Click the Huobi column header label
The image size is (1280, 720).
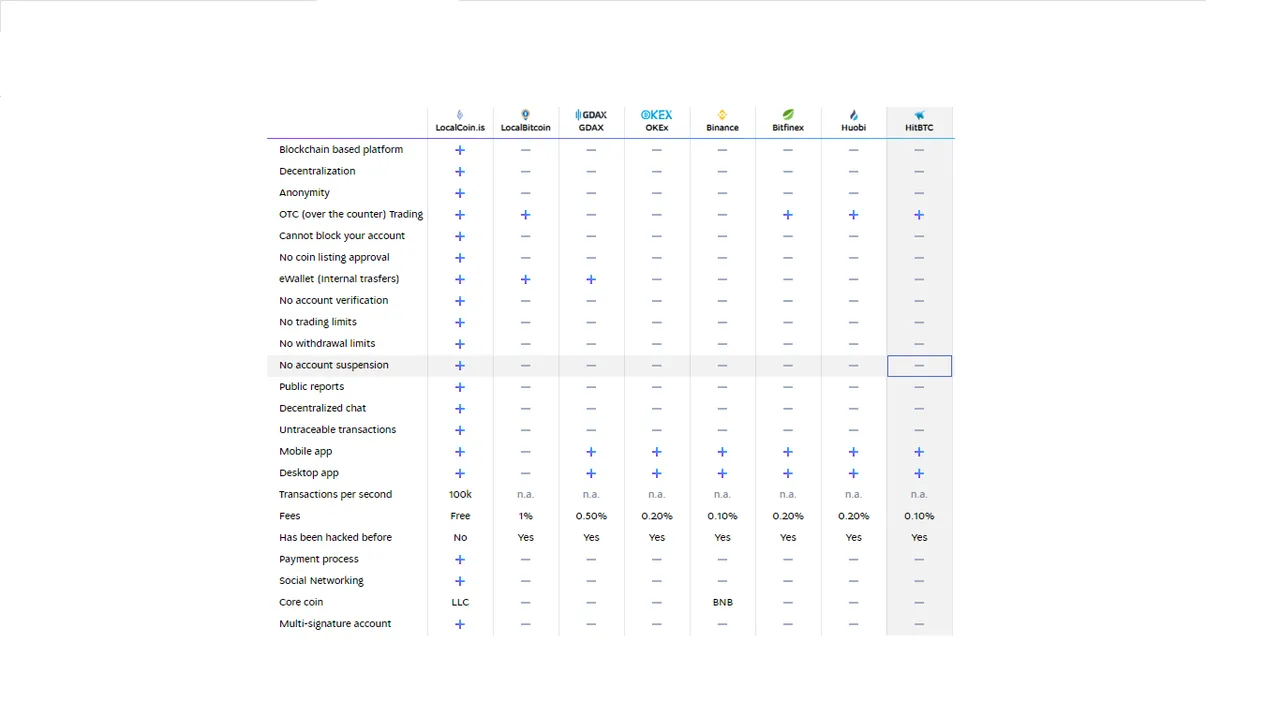pyautogui.click(x=853, y=128)
